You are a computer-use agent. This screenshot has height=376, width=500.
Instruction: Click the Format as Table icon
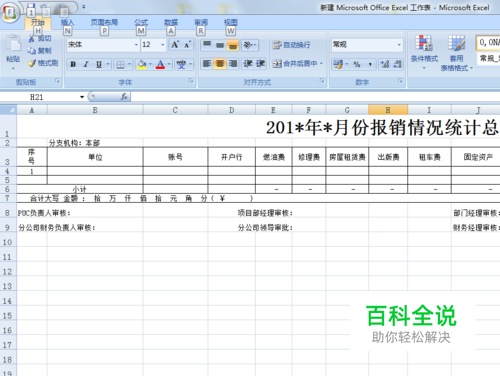tap(456, 43)
